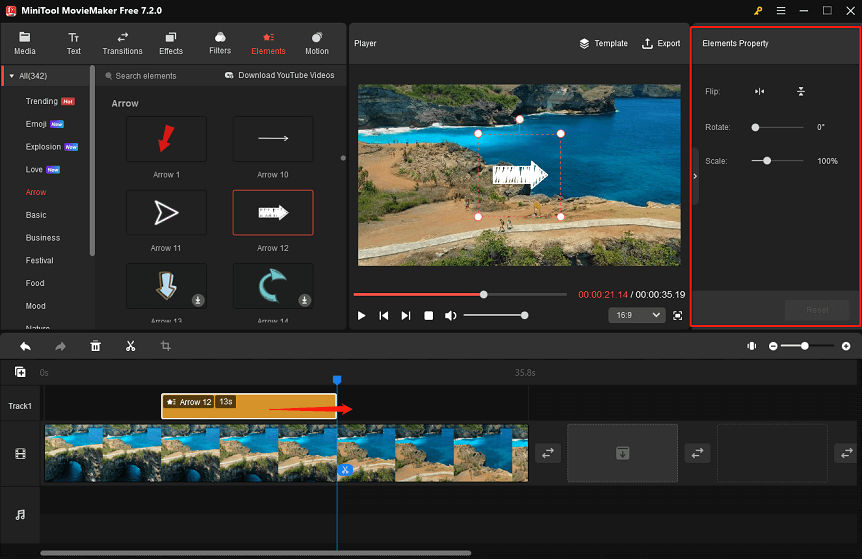Screen dimensions: 862x559
Task: Go to previous frame
Action: pyautogui.click(x=384, y=316)
